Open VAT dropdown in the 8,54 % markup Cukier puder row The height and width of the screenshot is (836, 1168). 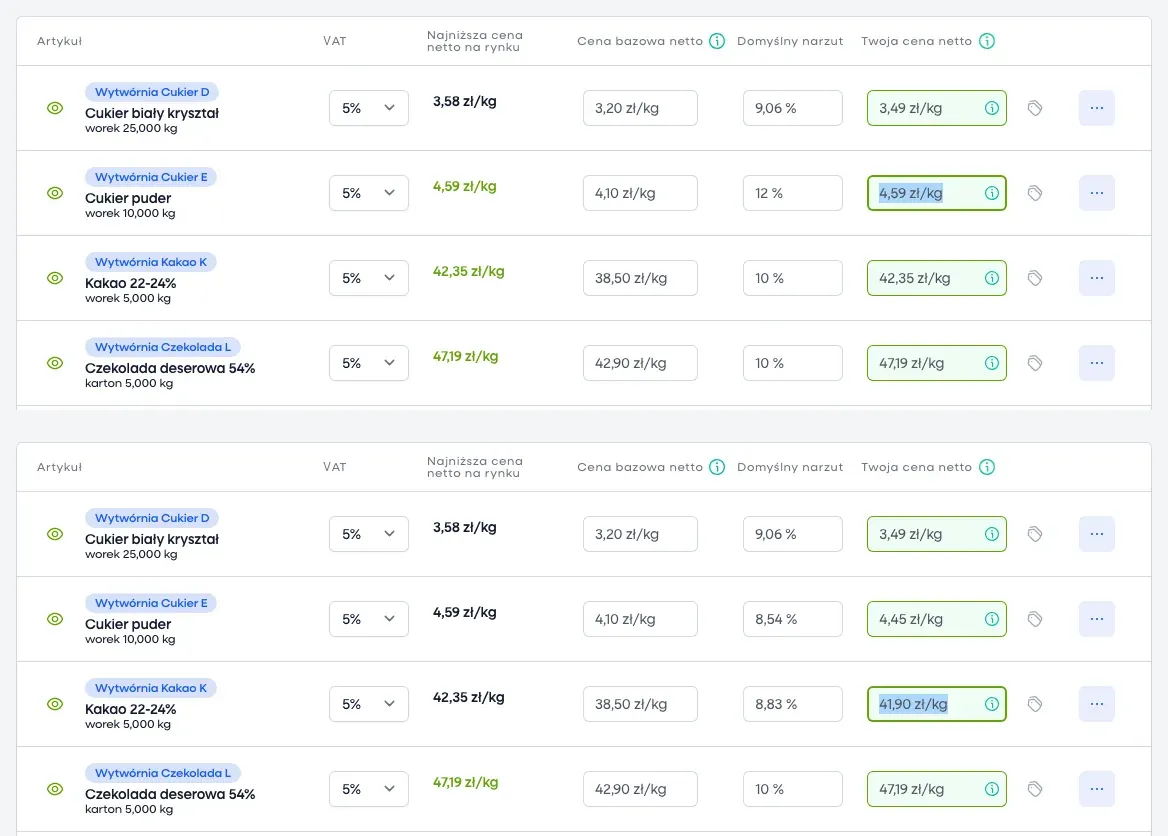(x=369, y=619)
